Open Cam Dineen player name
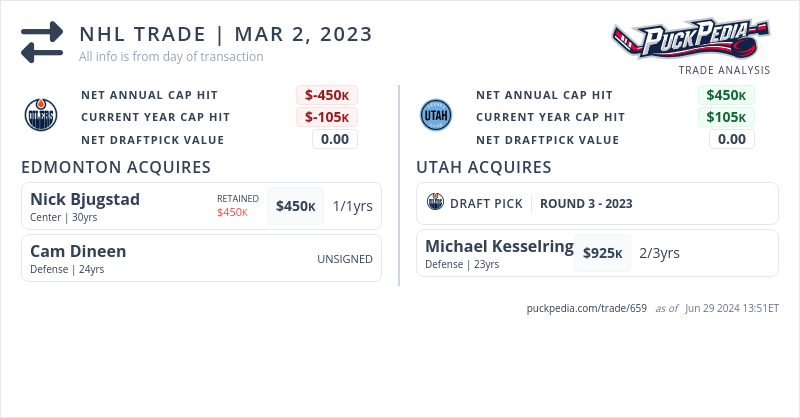 point(78,251)
